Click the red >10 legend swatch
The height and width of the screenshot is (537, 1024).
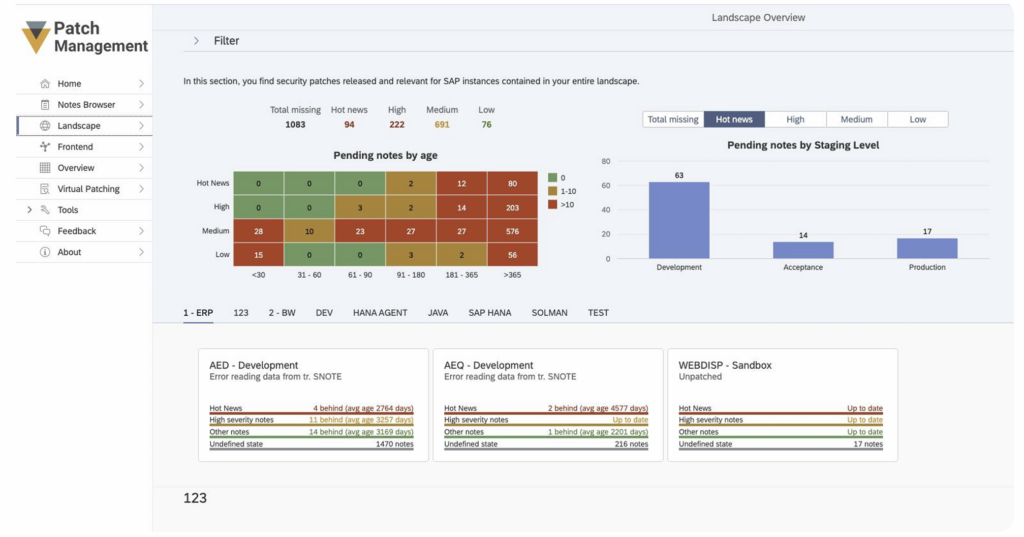(553, 203)
